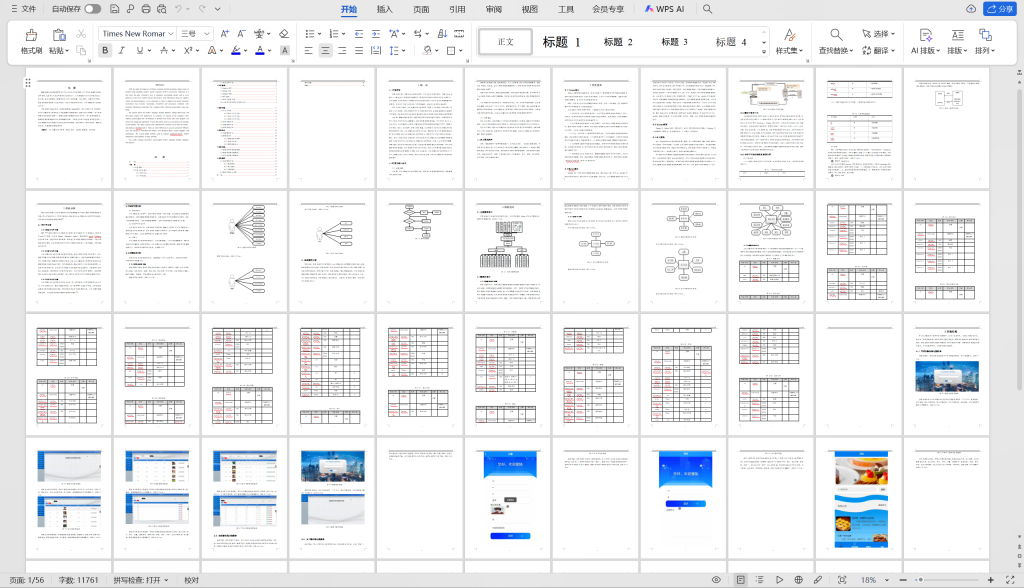Apply the 标题 2 heading style
The image size is (1024, 588).
coord(618,42)
